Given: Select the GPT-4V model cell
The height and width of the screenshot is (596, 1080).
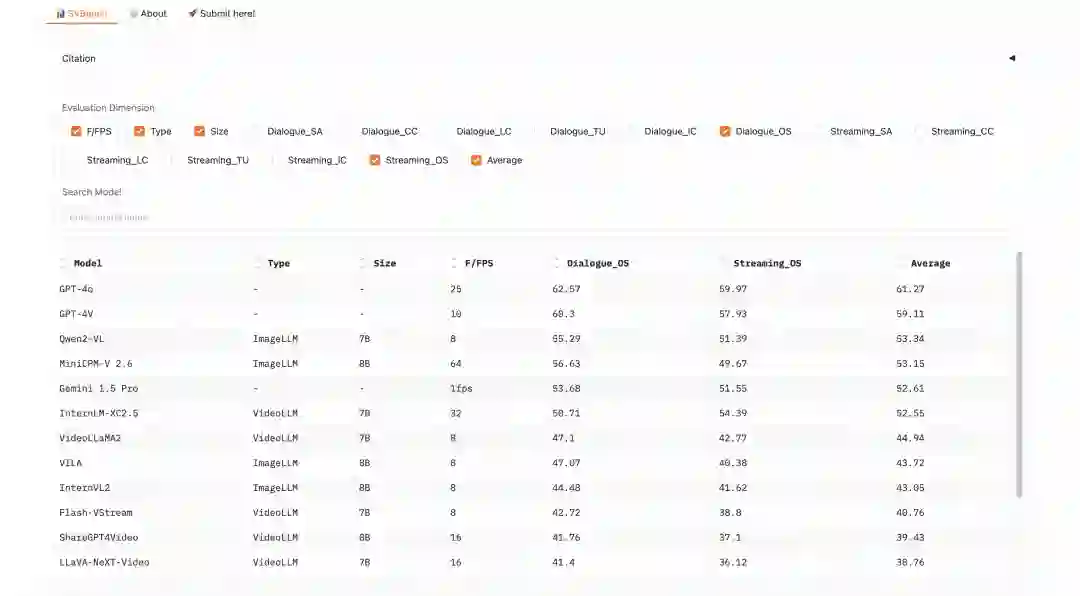Looking at the screenshot, I should tap(76, 314).
